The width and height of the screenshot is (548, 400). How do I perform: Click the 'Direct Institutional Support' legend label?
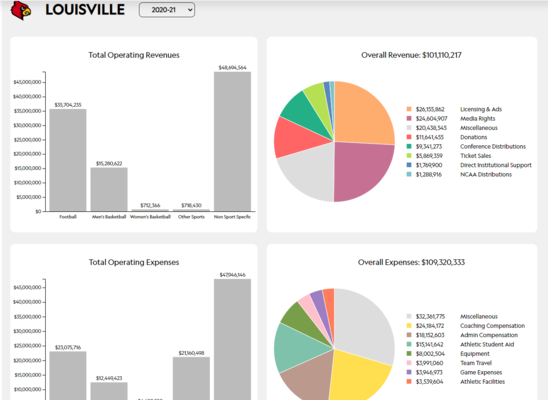(x=496, y=165)
